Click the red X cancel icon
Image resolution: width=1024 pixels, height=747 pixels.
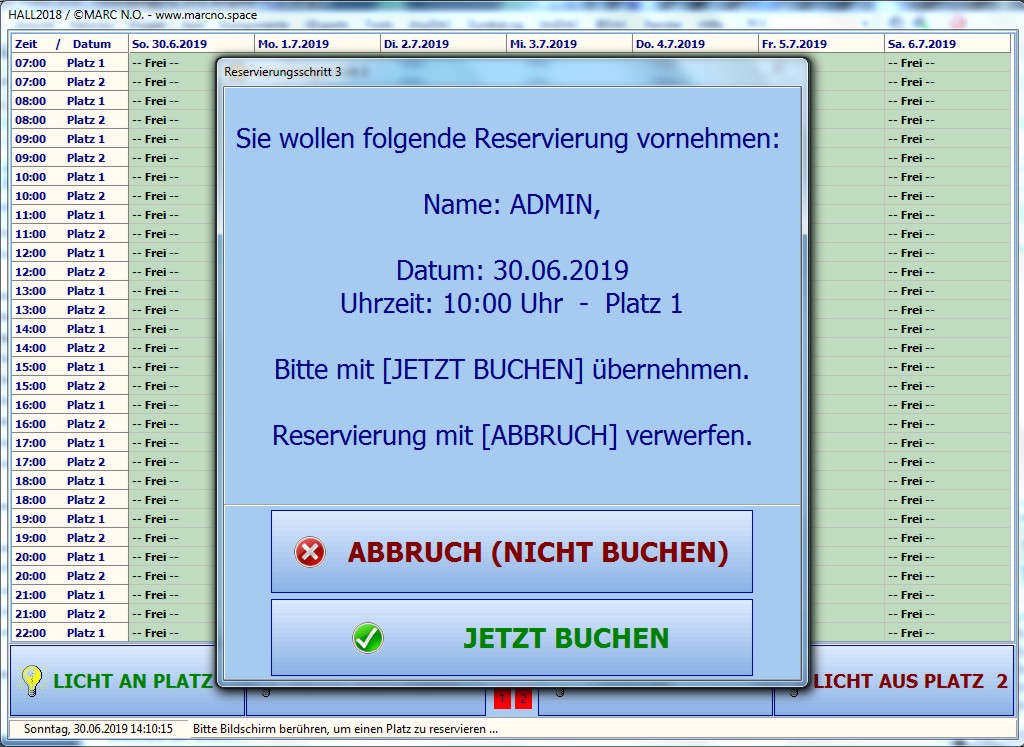coord(310,552)
